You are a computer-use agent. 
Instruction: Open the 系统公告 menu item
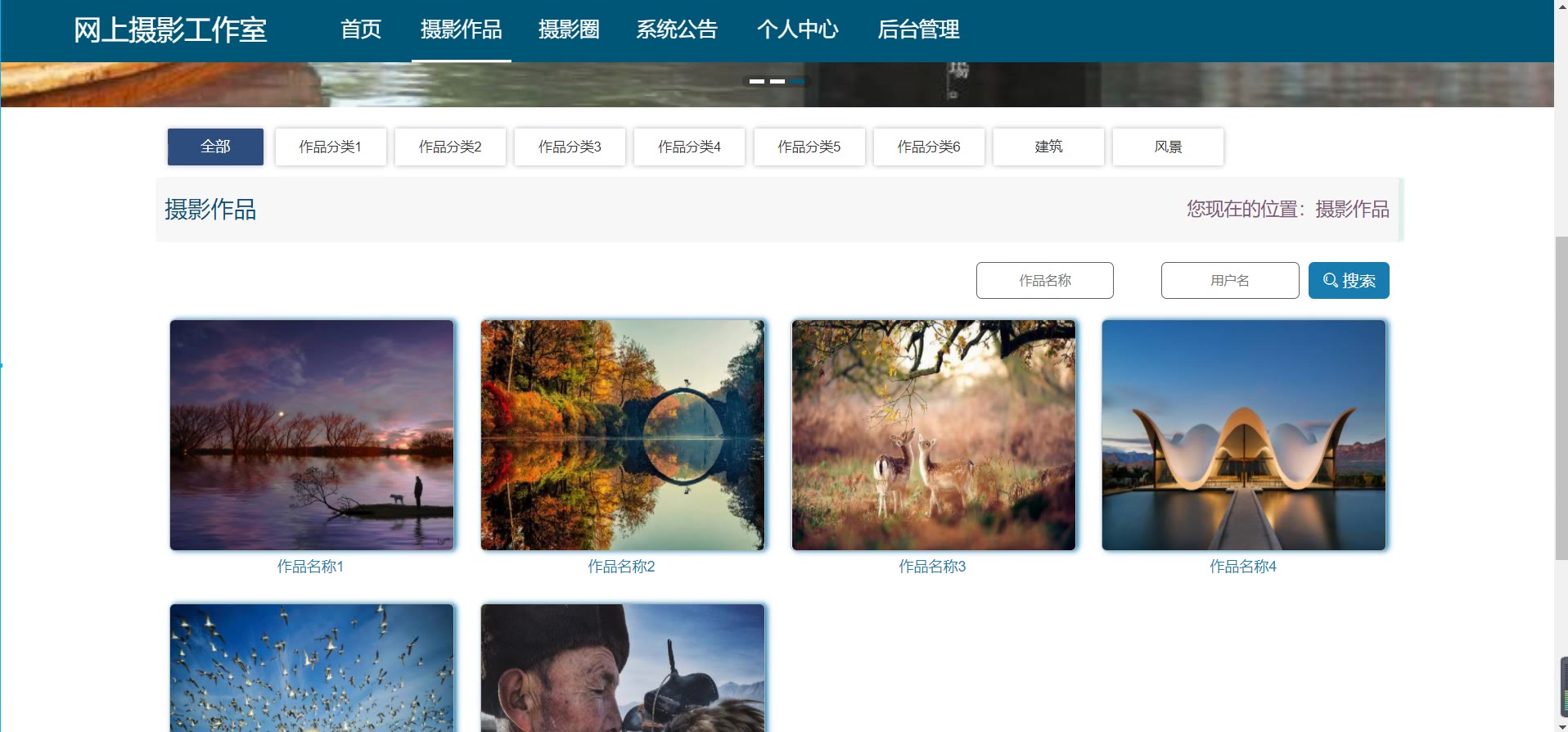677,29
